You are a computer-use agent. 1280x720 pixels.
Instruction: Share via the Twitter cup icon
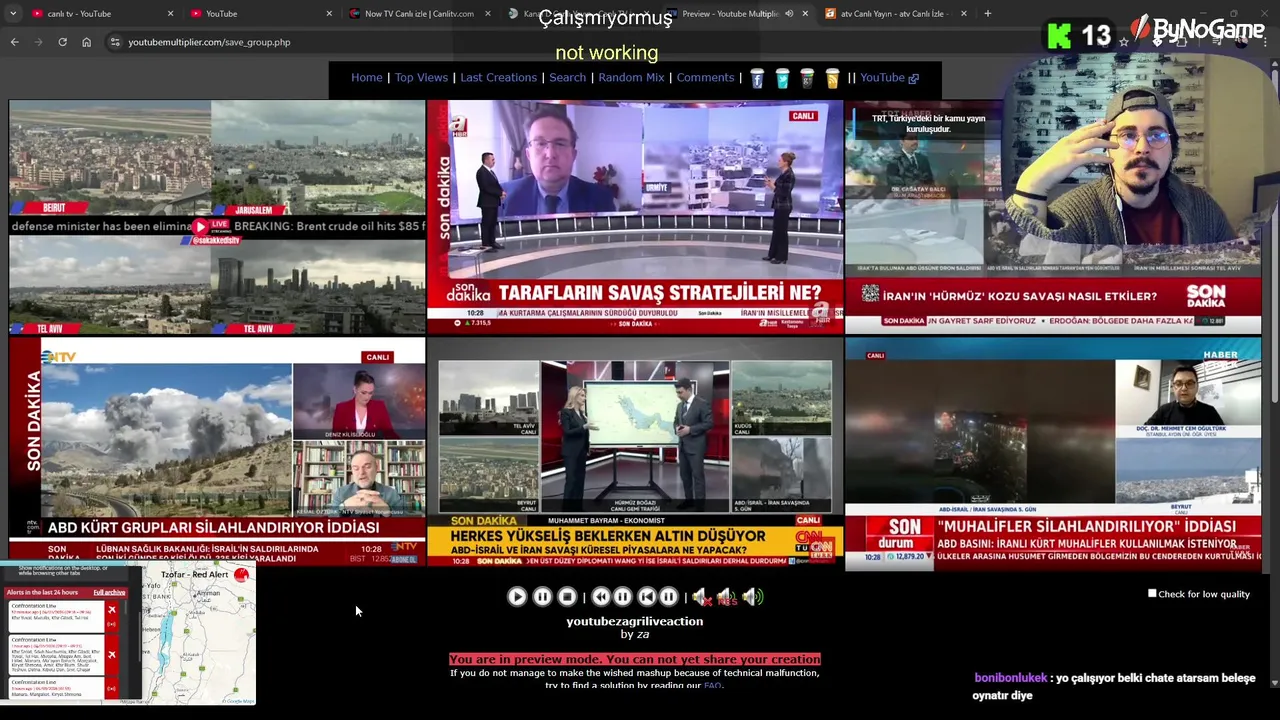point(782,79)
